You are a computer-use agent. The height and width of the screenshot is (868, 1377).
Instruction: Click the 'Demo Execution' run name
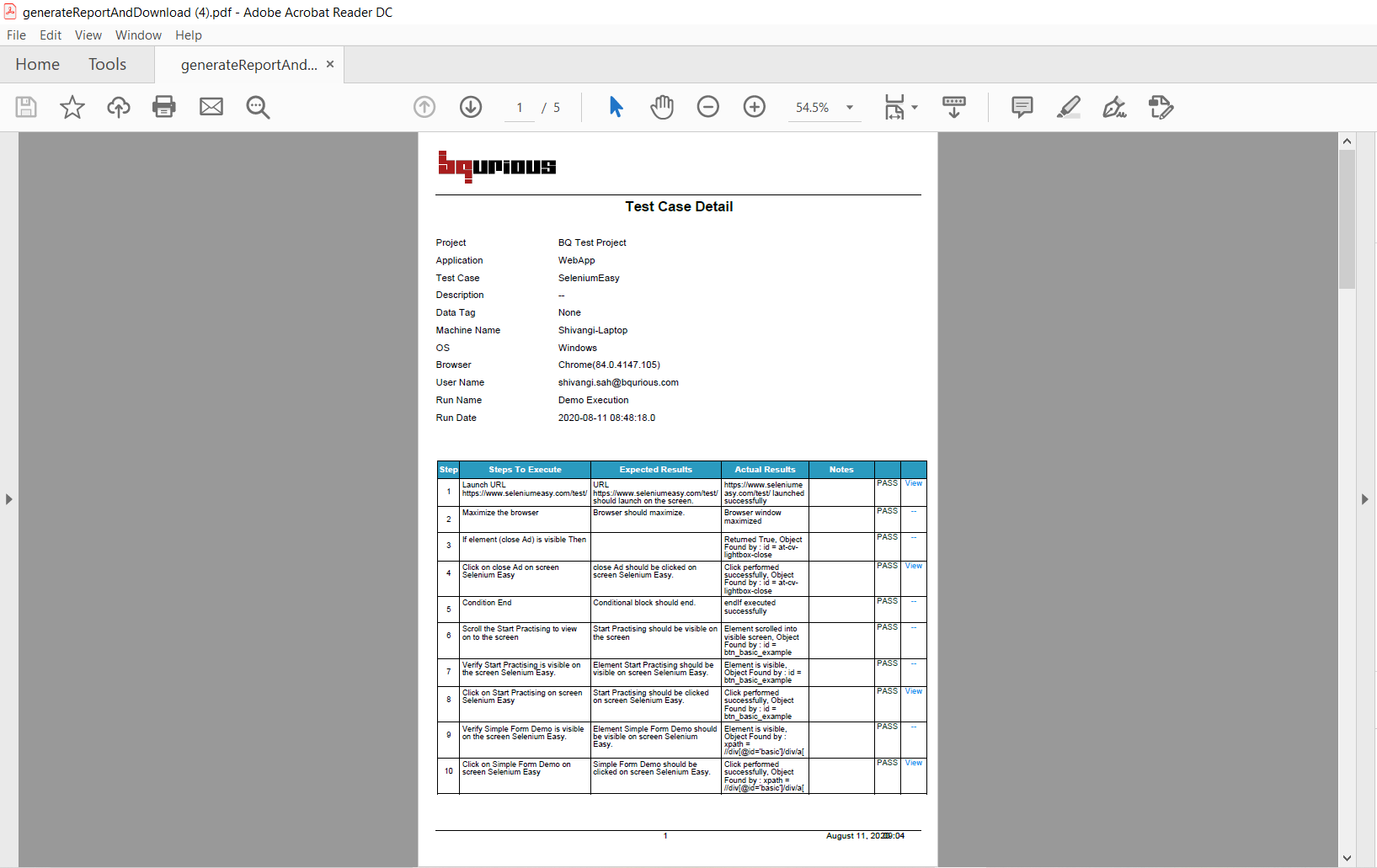coord(594,400)
